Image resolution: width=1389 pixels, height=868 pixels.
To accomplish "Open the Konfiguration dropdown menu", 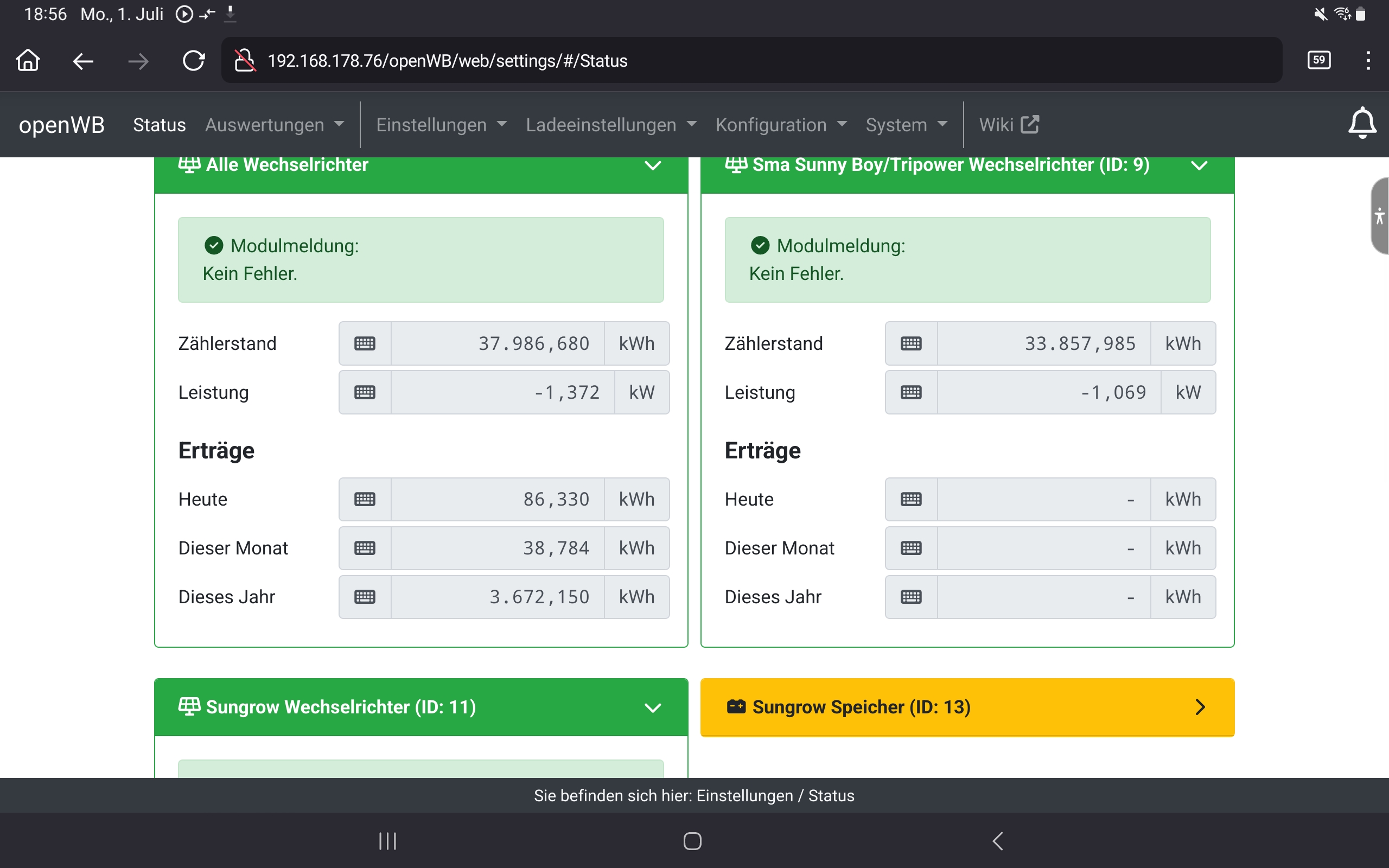I will [781, 125].
